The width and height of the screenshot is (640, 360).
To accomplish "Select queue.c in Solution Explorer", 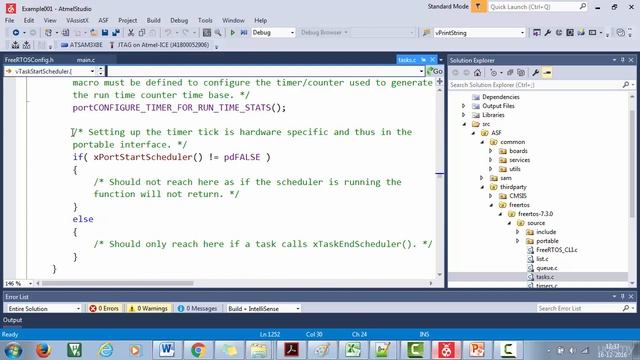I will [547, 268].
